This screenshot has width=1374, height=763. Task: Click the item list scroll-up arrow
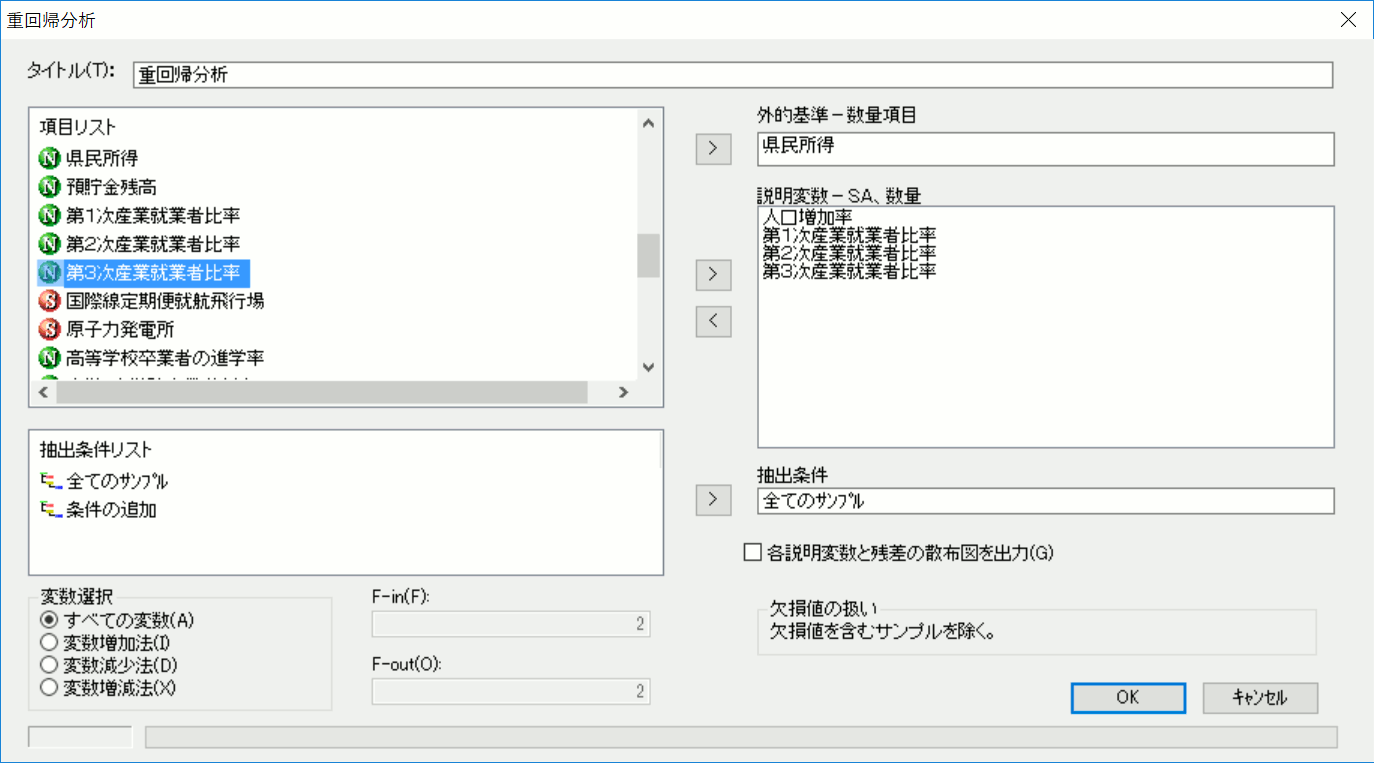648,124
